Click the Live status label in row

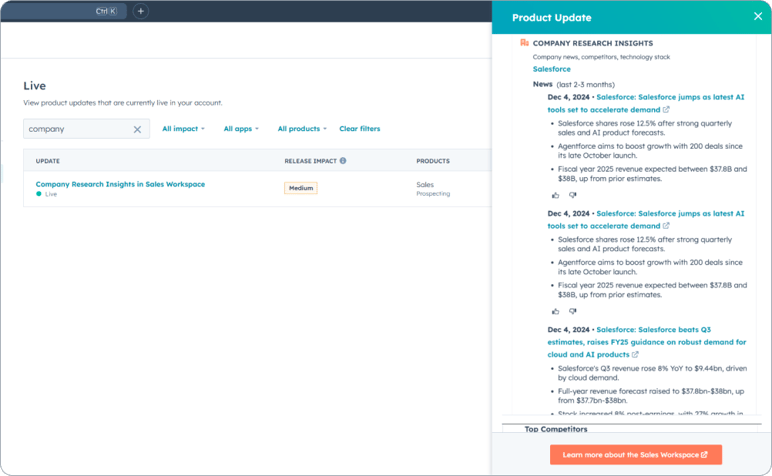(x=51, y=194)
